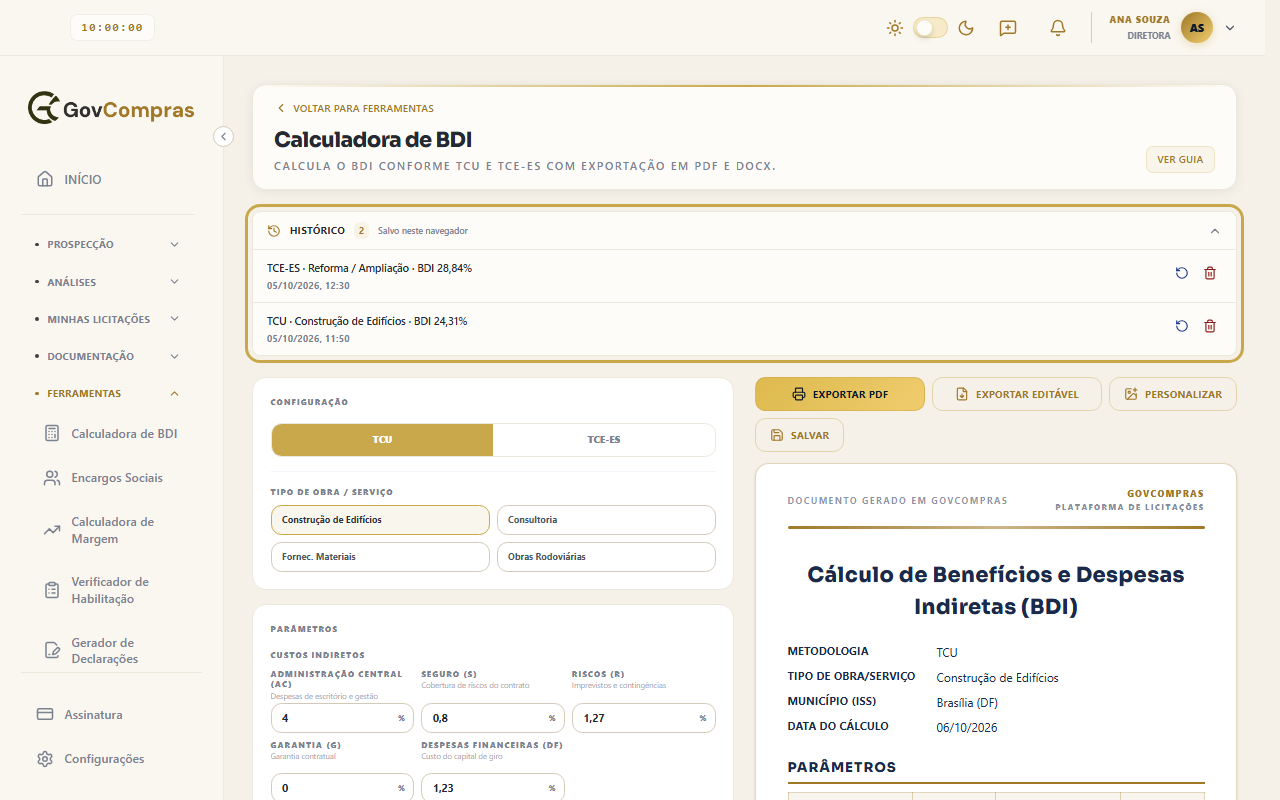
Task: Click the Calculadora de Margem chart icon
Action: click(x=52, y=530)
